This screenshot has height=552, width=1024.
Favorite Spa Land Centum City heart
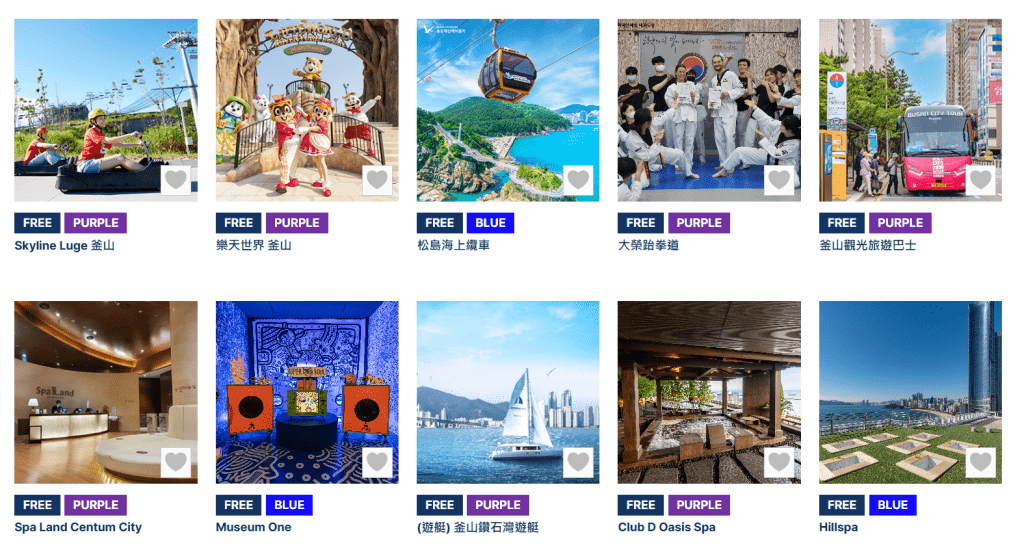coord(176,462)
